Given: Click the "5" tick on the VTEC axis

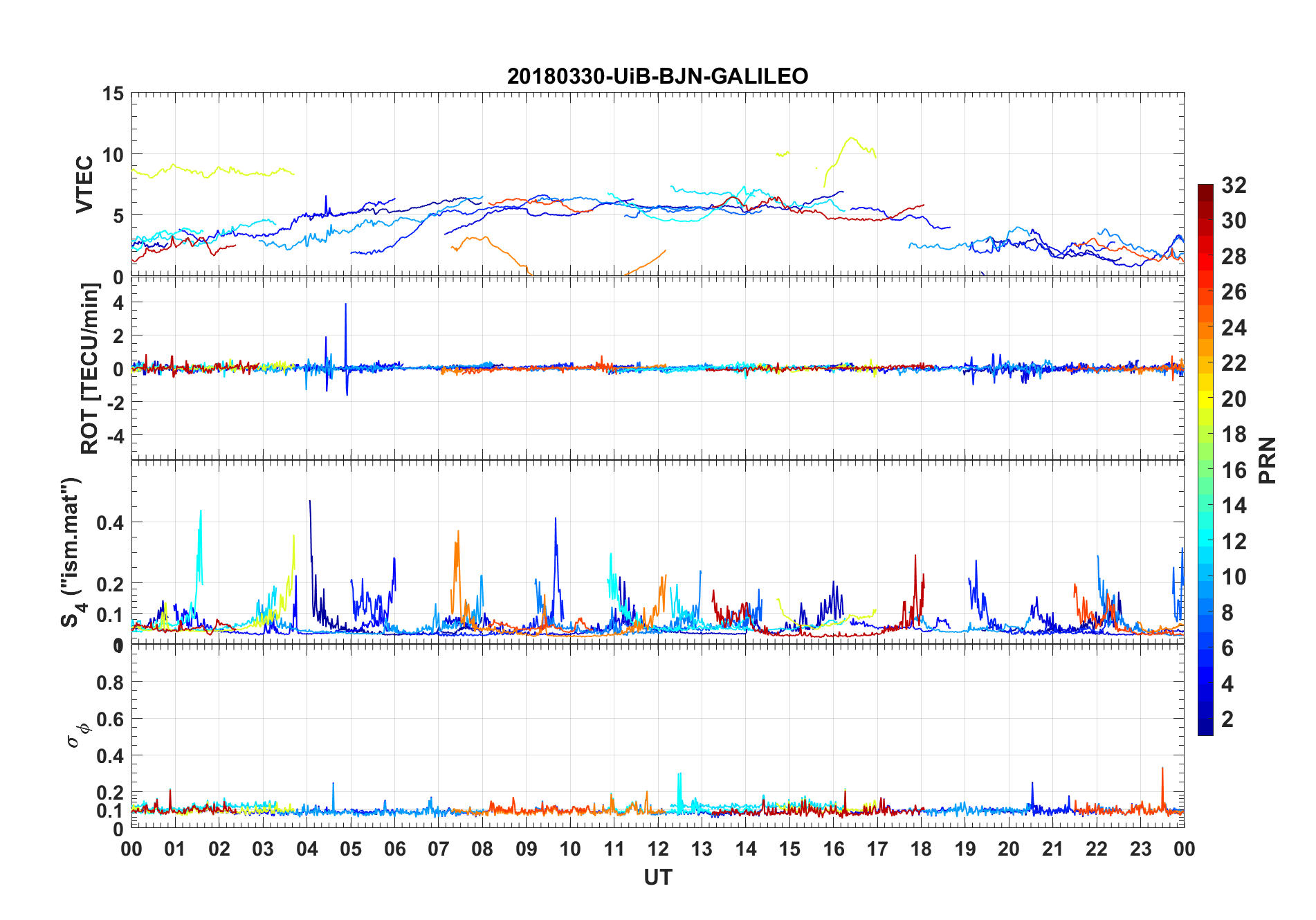Looking at the screenshot, I should point(118,216).
